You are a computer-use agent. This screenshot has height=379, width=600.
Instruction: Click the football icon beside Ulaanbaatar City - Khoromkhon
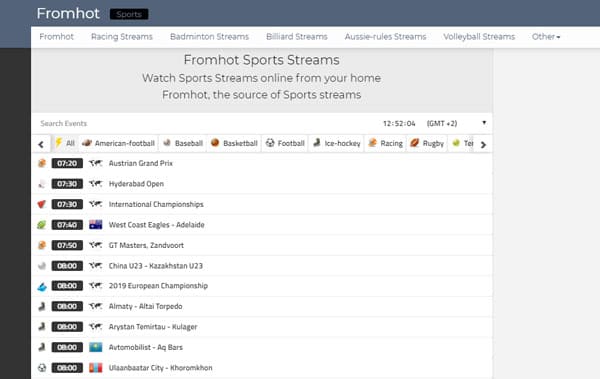(x=42, y=368)
